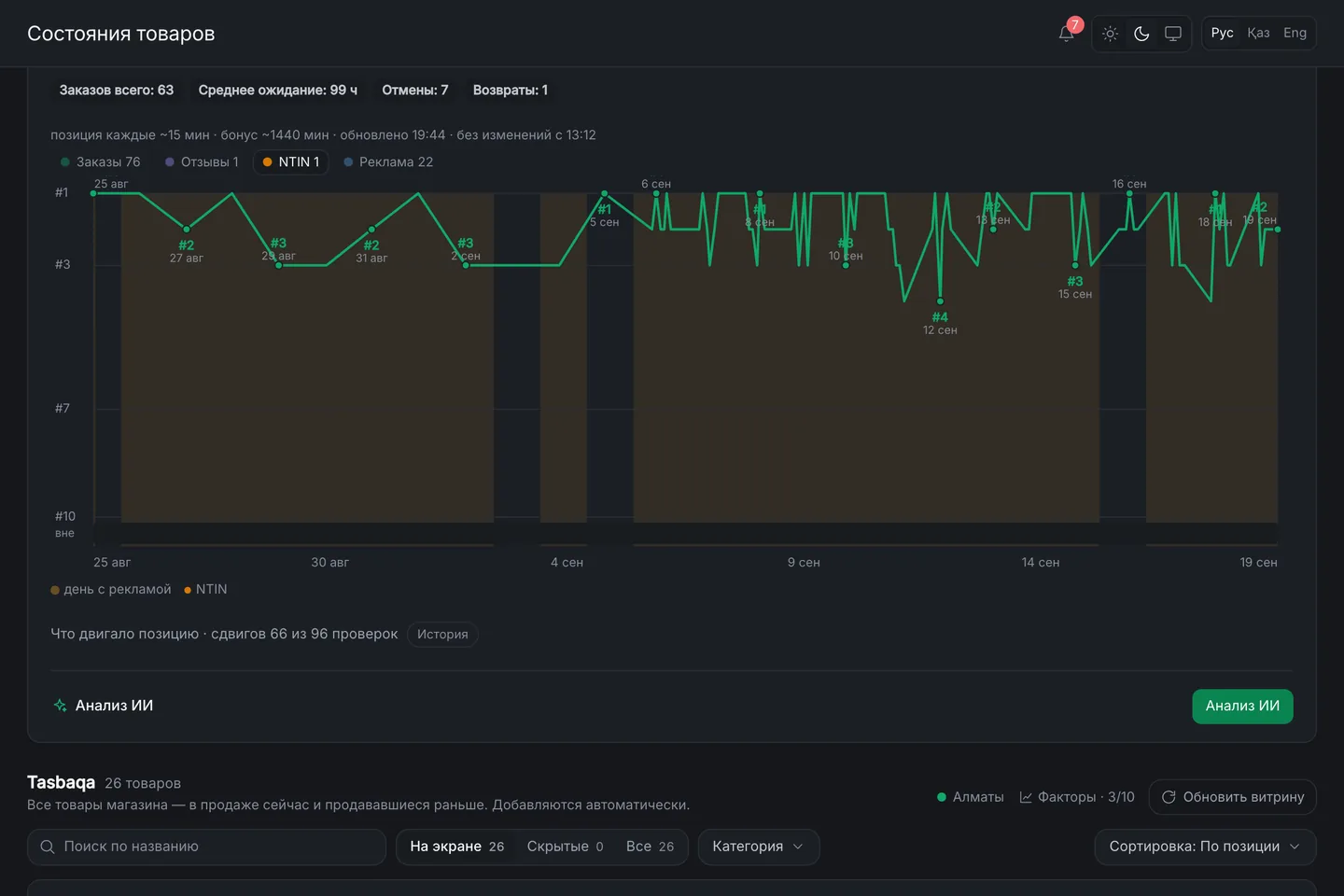1344x896 pixels.
Task: Click the Отмены: 7 stat
Action: tap(415, 91)
